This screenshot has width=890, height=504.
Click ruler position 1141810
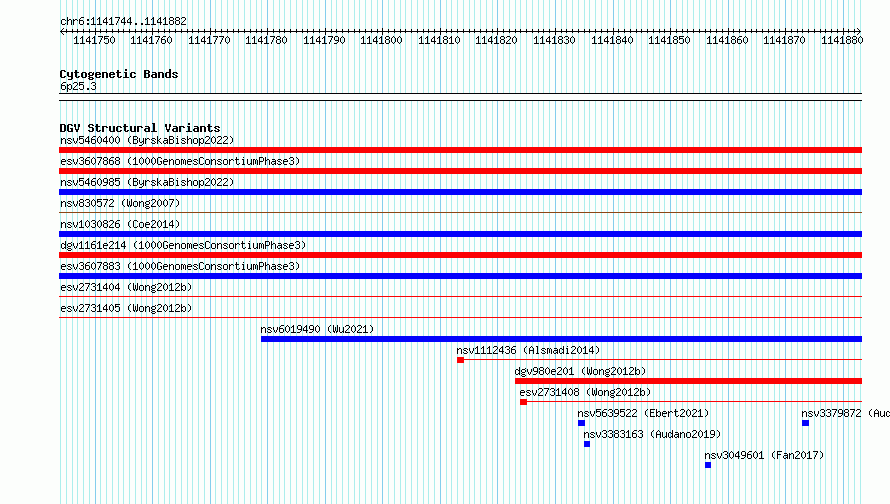439,40
